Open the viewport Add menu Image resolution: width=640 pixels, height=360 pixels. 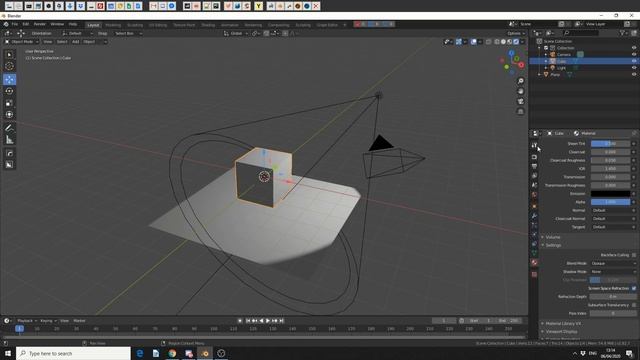(76, 42)
